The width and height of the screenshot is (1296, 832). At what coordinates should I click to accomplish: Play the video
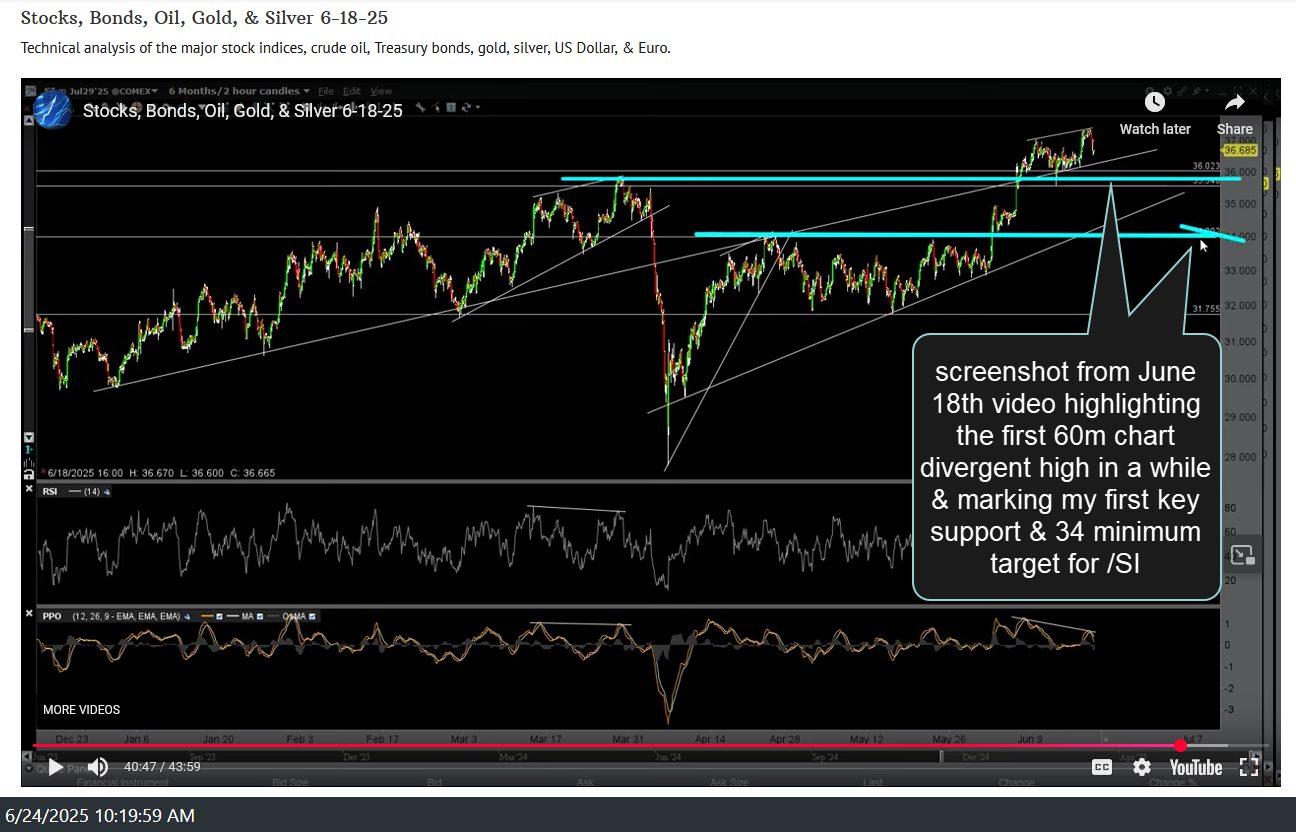click(55, 767)
